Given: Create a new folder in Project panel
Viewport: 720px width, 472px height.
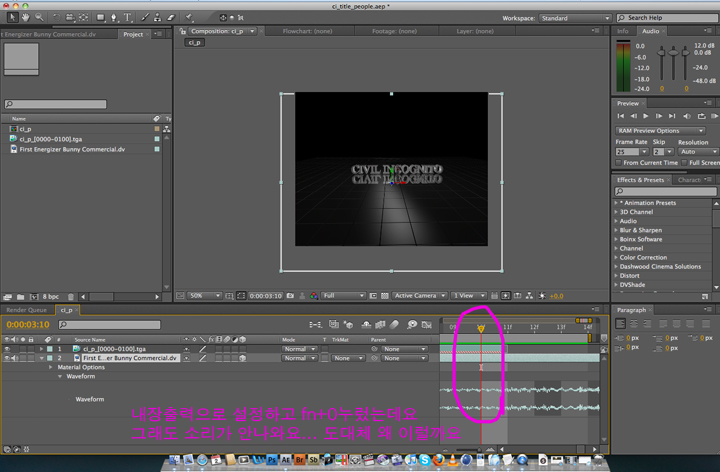Looking at the screenshot, I should 21,297.
